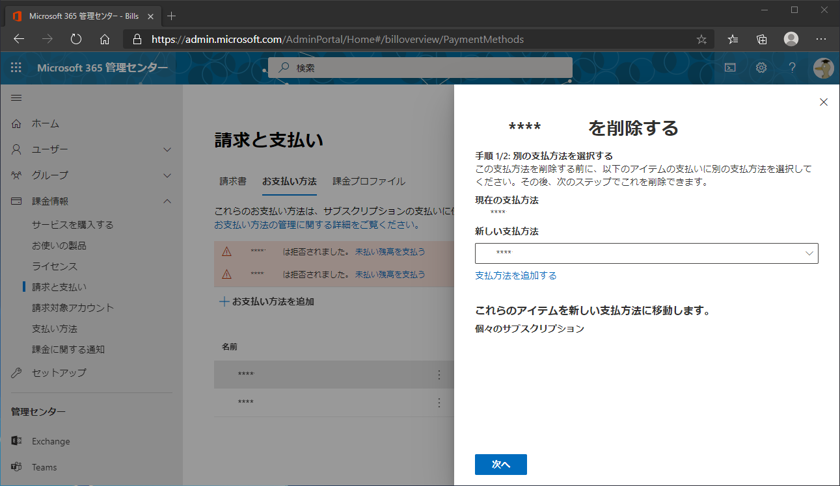The height and width of the screenshot is (486, 840).
Task: Collapse the 課金情報 navigation section
Action: pyautogui.click(x=167, y=201)
